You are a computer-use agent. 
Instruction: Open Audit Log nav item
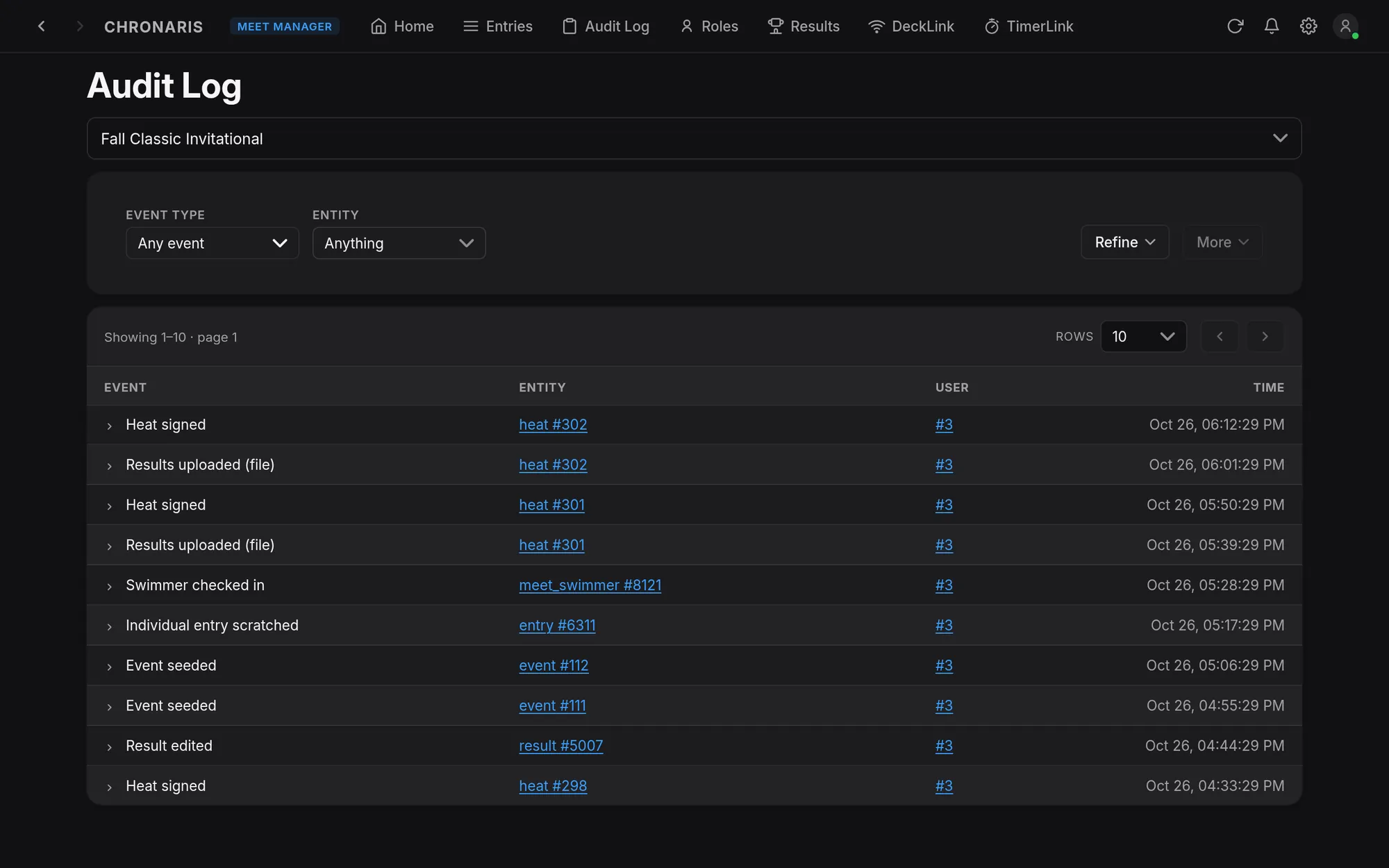point(606,26)
